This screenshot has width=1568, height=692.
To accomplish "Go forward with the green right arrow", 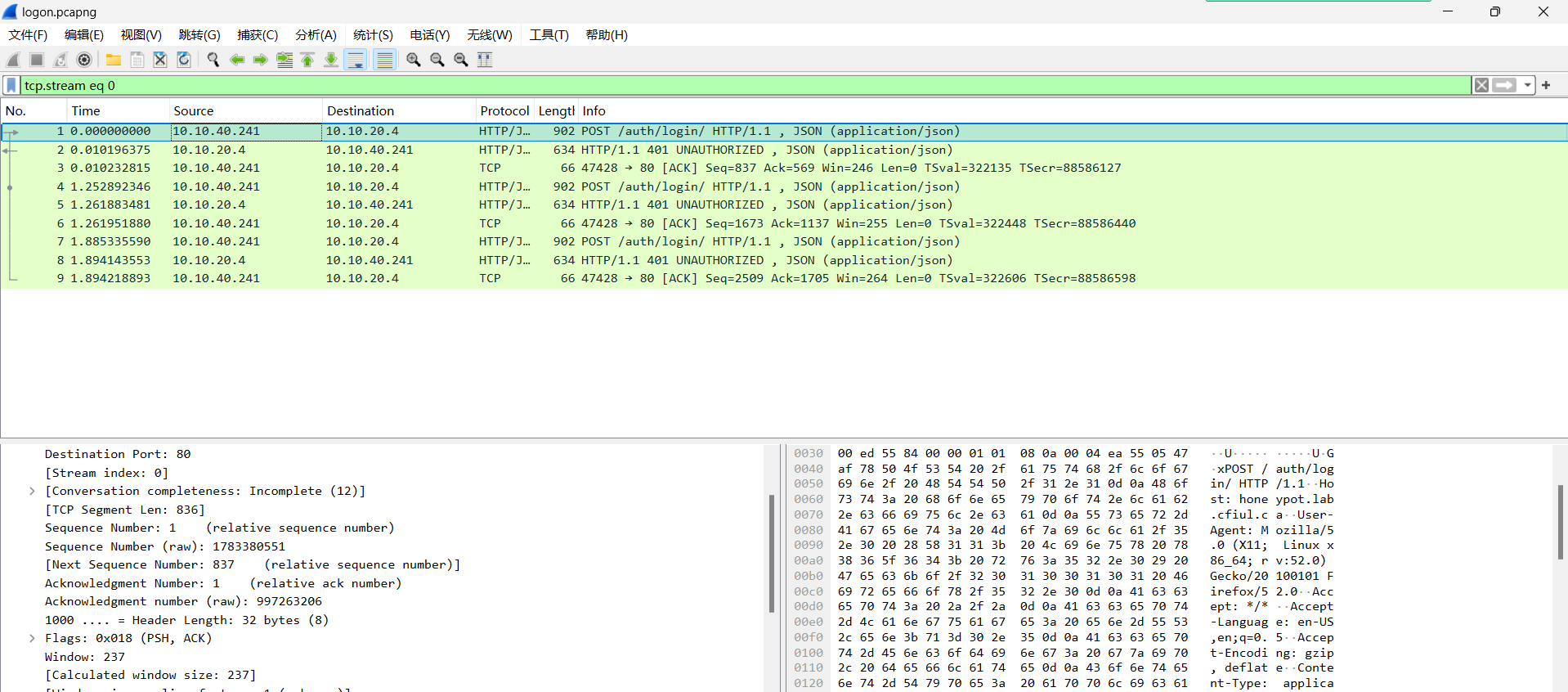I will pos(261,60).
